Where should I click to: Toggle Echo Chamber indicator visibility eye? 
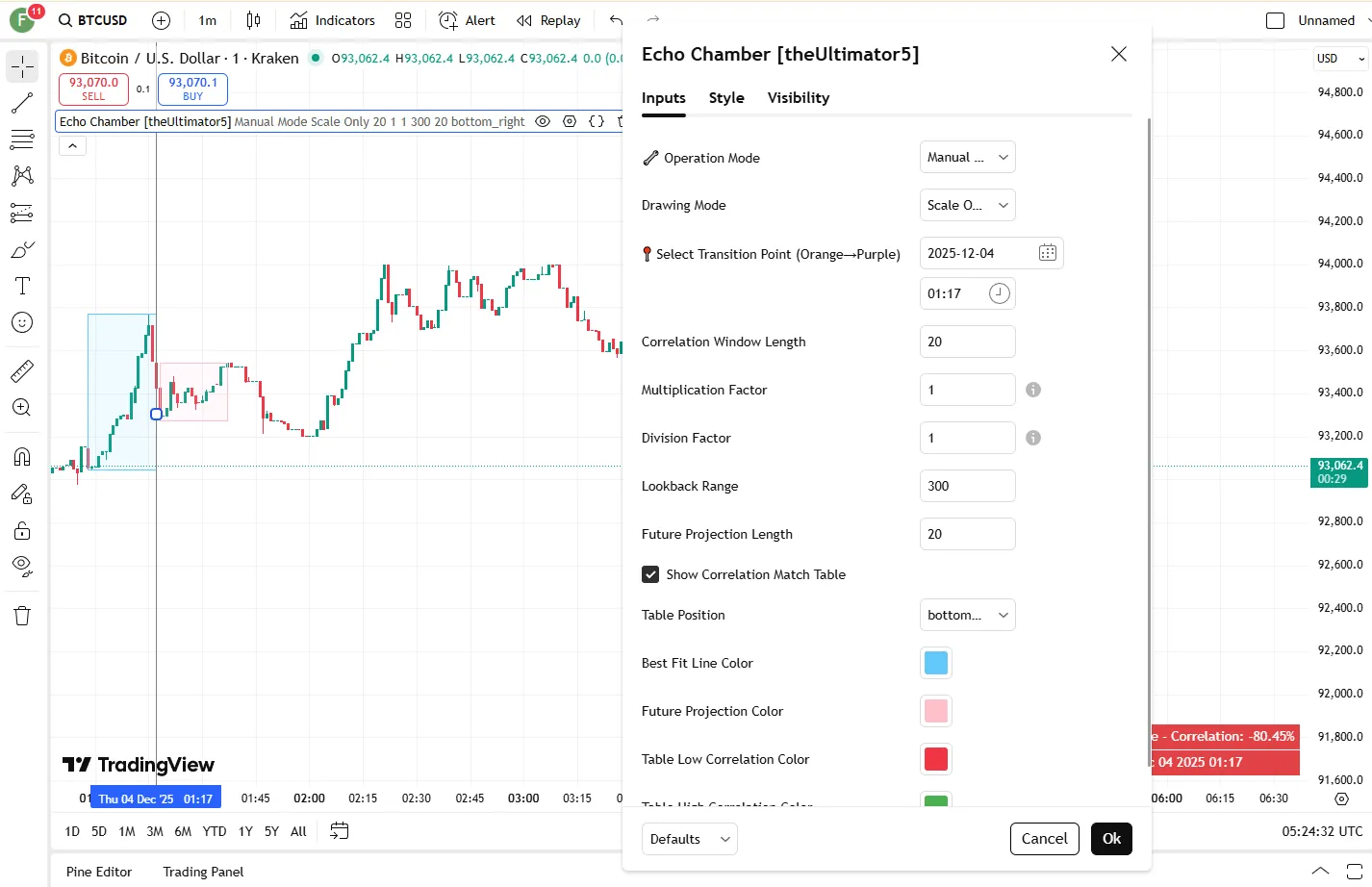[x=543, y=122]
